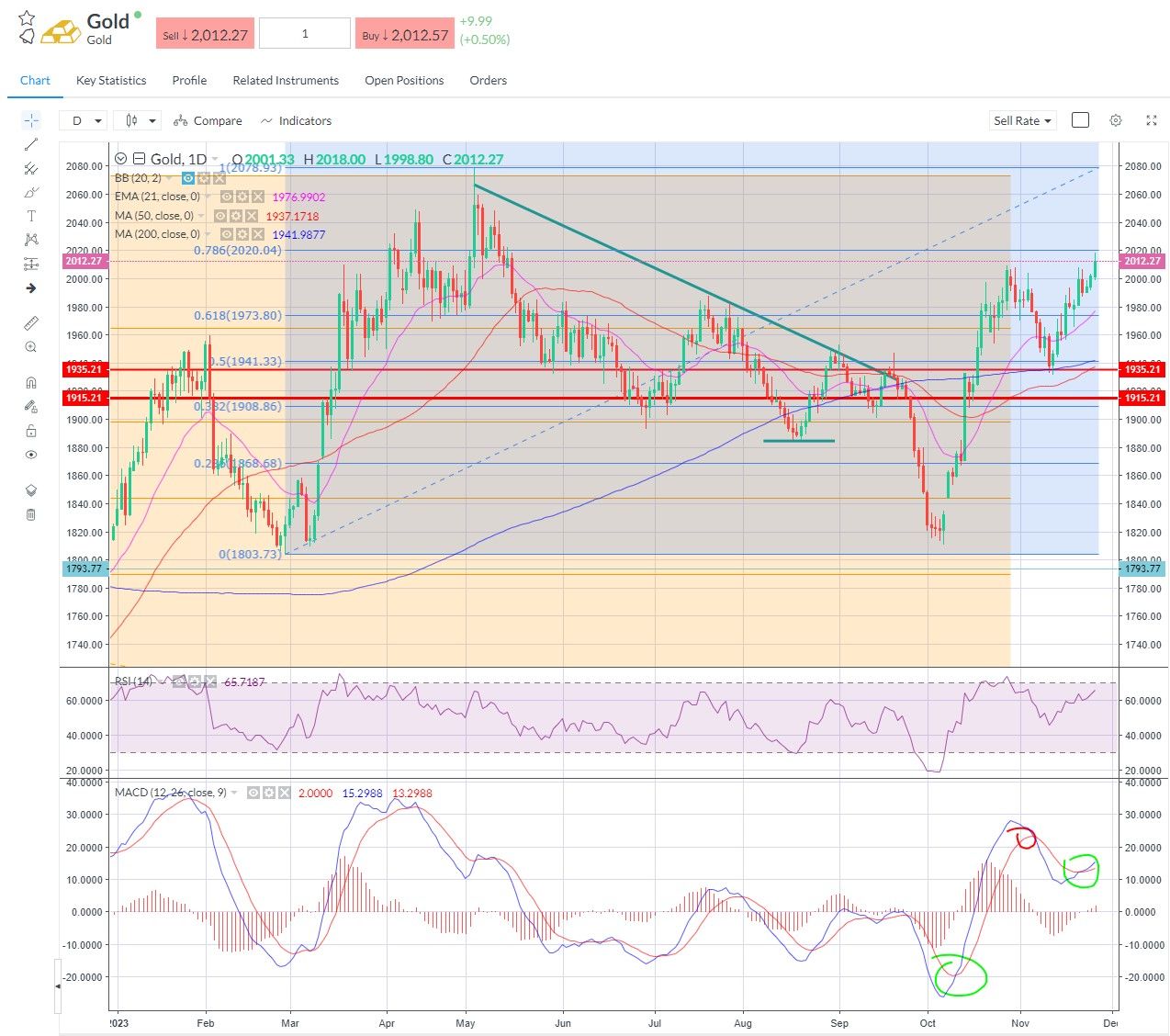The width and height of the screenshot is (1170, 1036).
Task: Pick the brush drawing tool
Action: click(31, 192)
